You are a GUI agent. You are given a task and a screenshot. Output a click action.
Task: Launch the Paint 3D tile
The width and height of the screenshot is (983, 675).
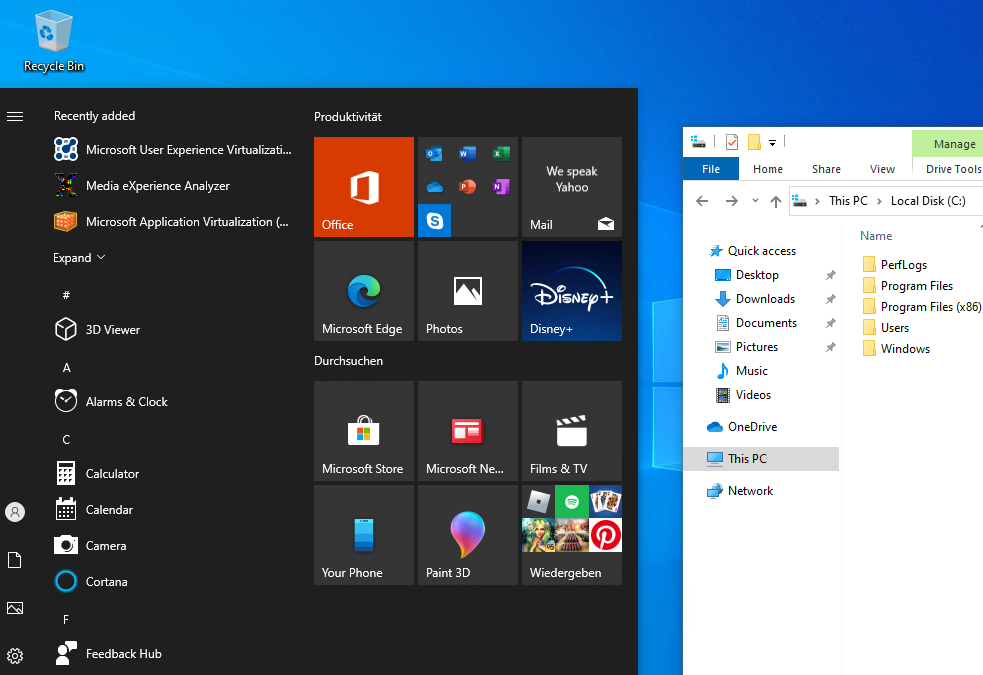tap(468, 535)
